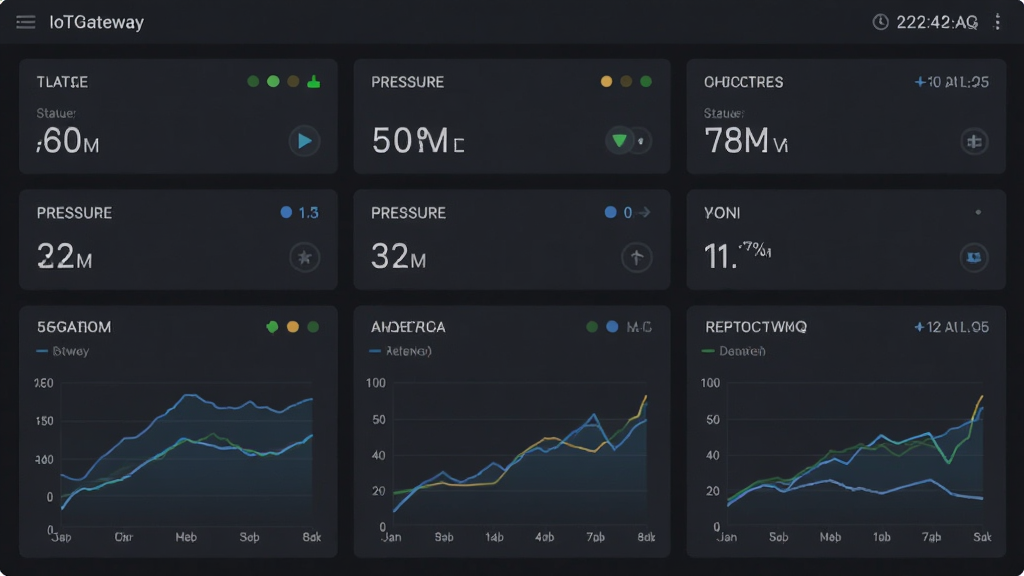
Task: Click the plus icon on OHCCTRES card
Action: 974,142
